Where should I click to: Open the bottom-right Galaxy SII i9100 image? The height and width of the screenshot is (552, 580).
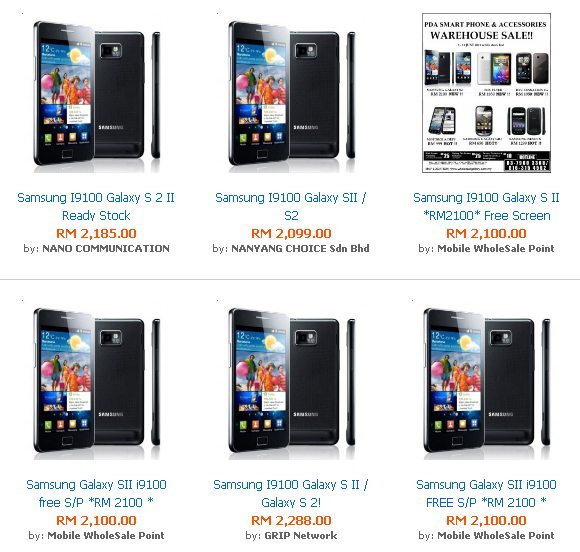[486, 383]
